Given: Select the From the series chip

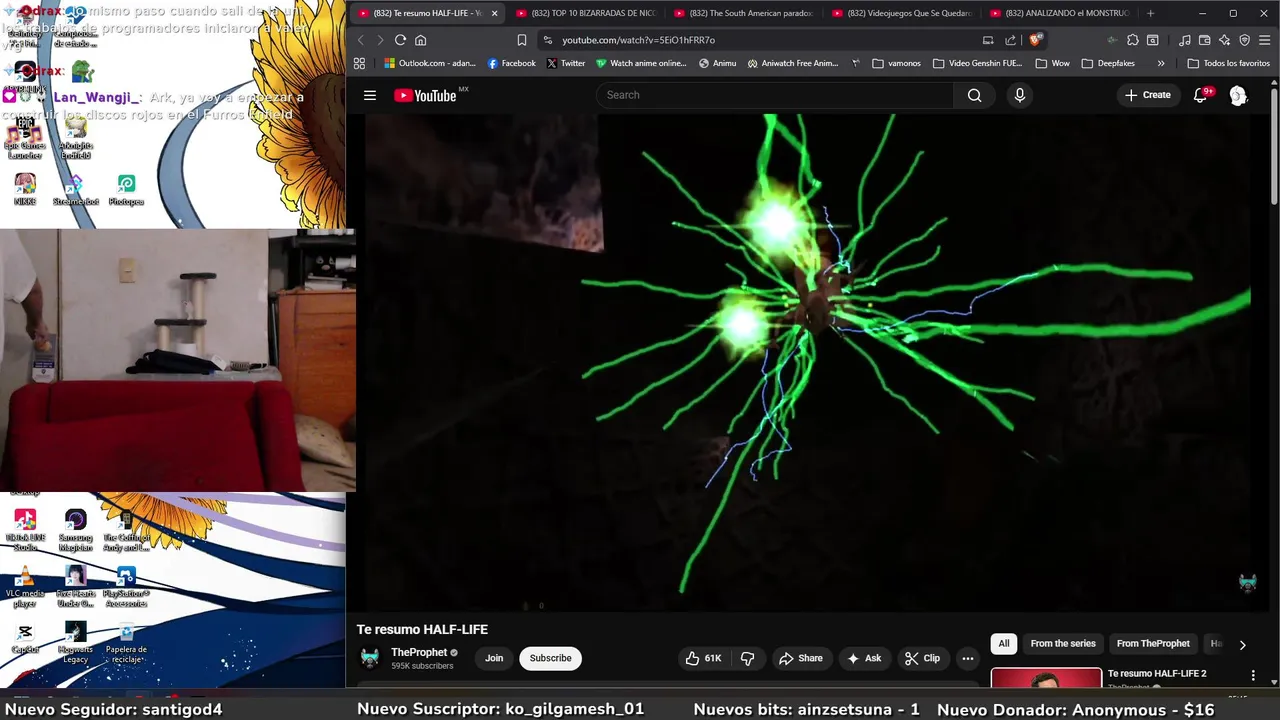Looking at the screenshot, I should (x=1063, y=644).
